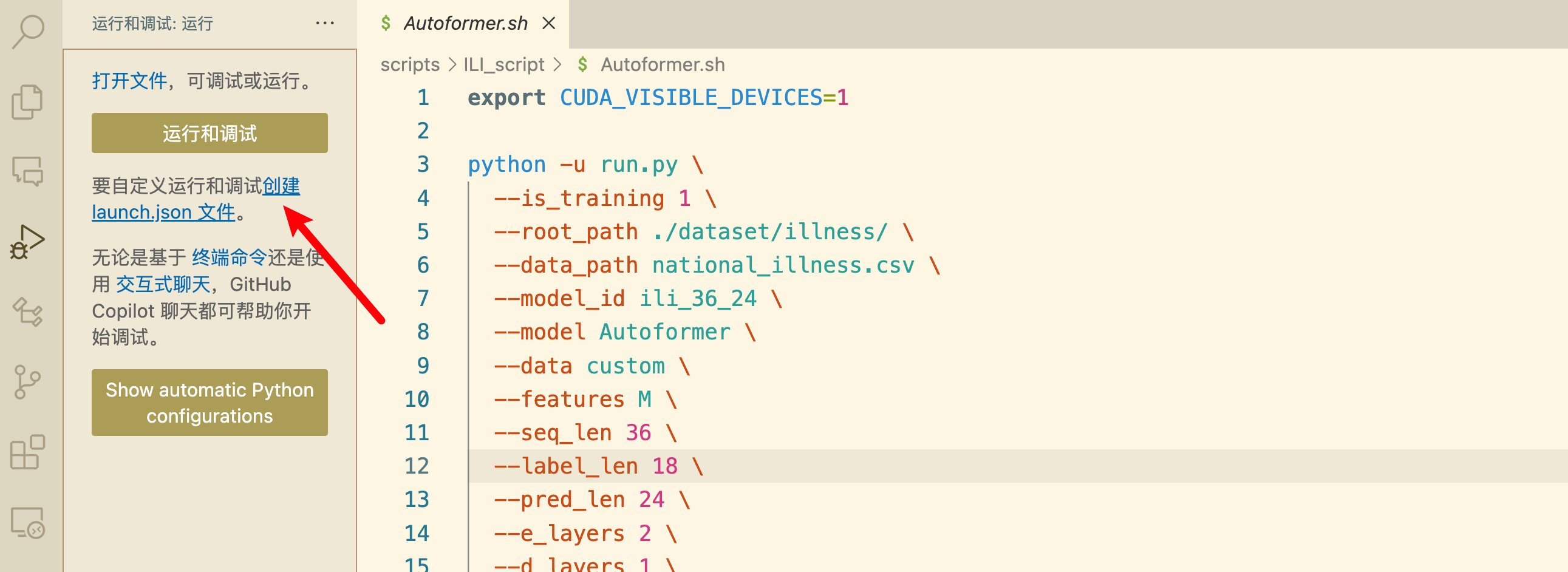Click Show automatic Python configurations button
Viewport: 1568px width, 572px height.
pyautogui.click(x=210, y=403)
